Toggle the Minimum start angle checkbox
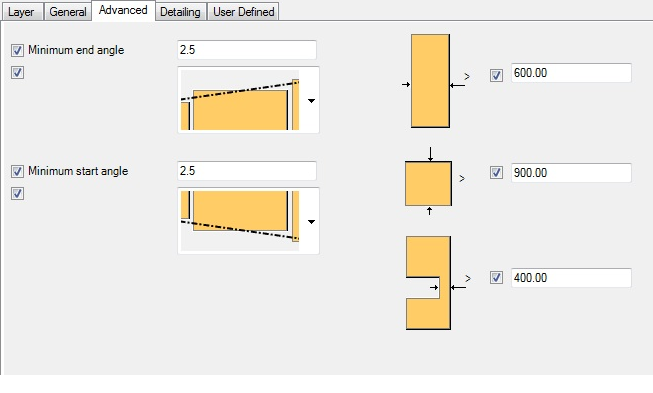This screenshot has width=653, height=393. coord(17,171)
